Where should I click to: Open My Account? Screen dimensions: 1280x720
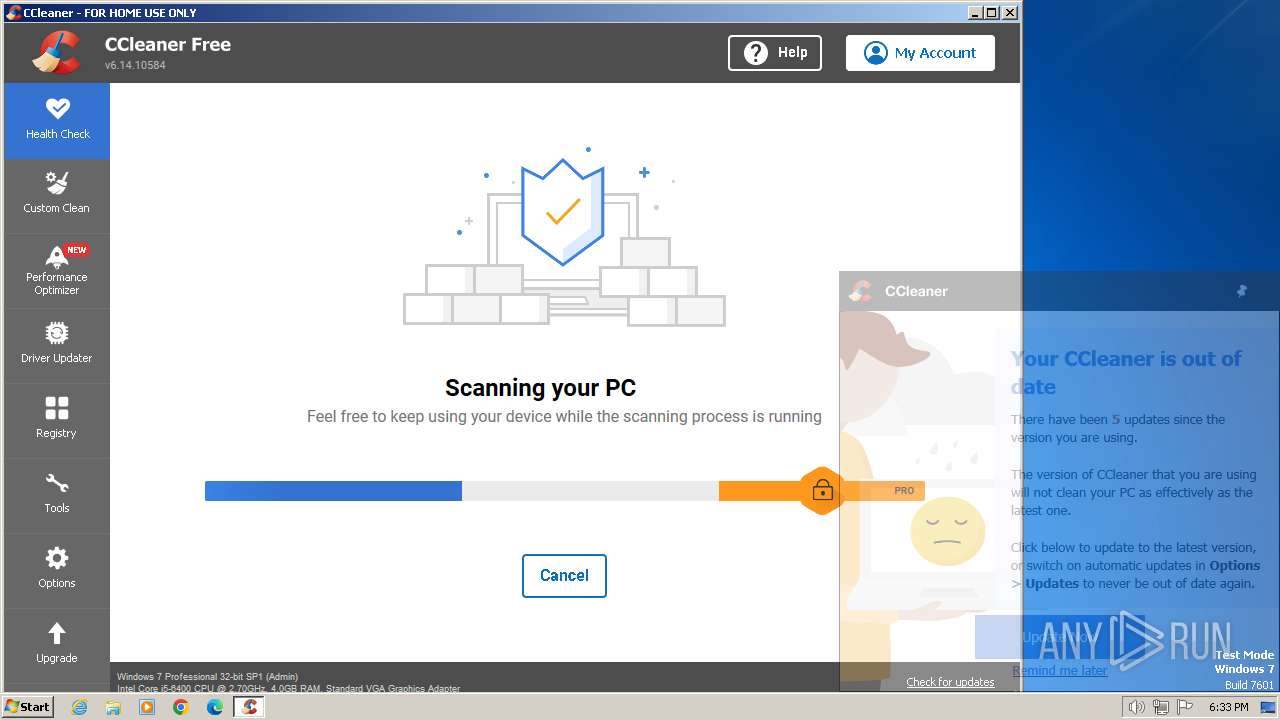pyautogui.click(x=920, y=53)
